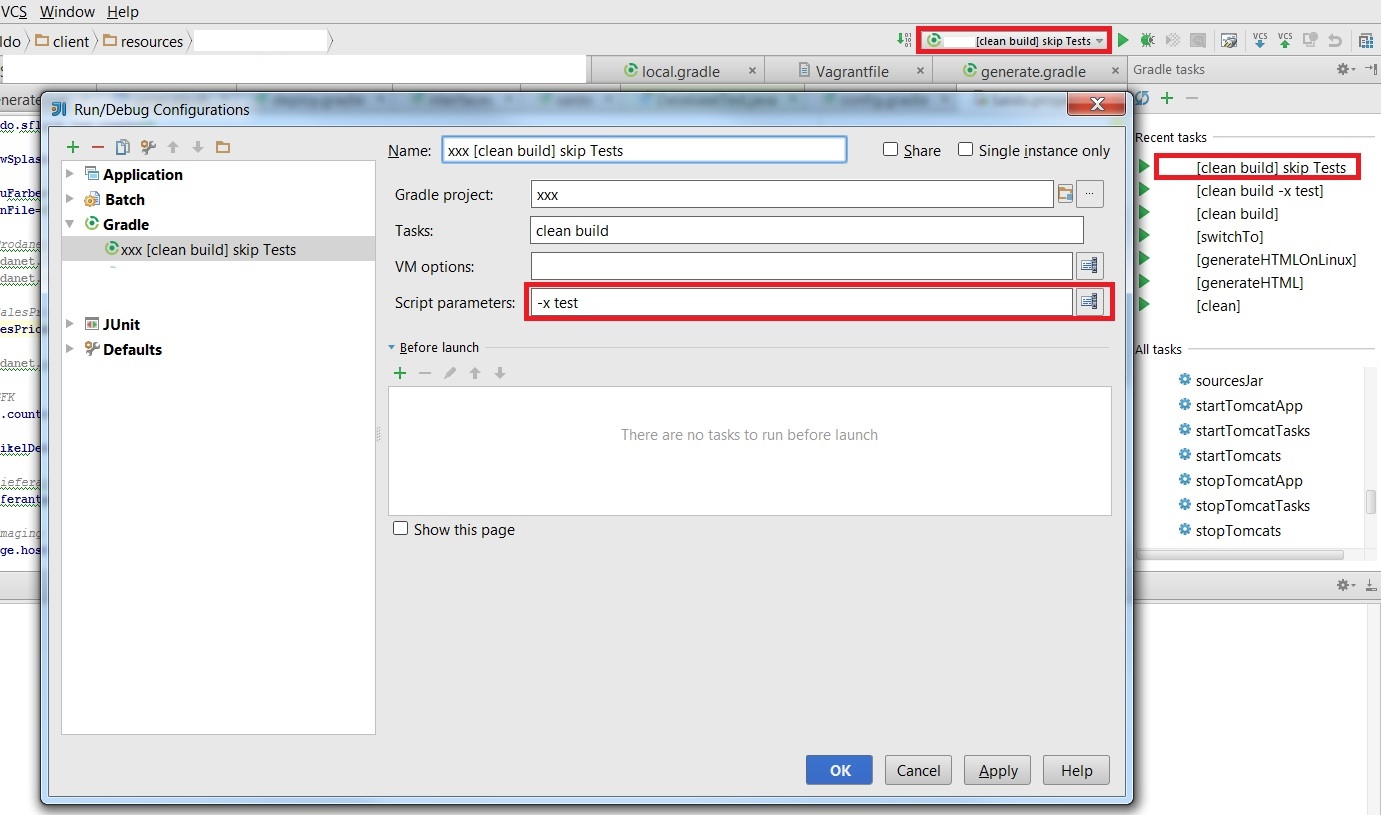
Task: Click the Gradle tasks list vertical scrollbar
Action: (x=1371, y=502)
